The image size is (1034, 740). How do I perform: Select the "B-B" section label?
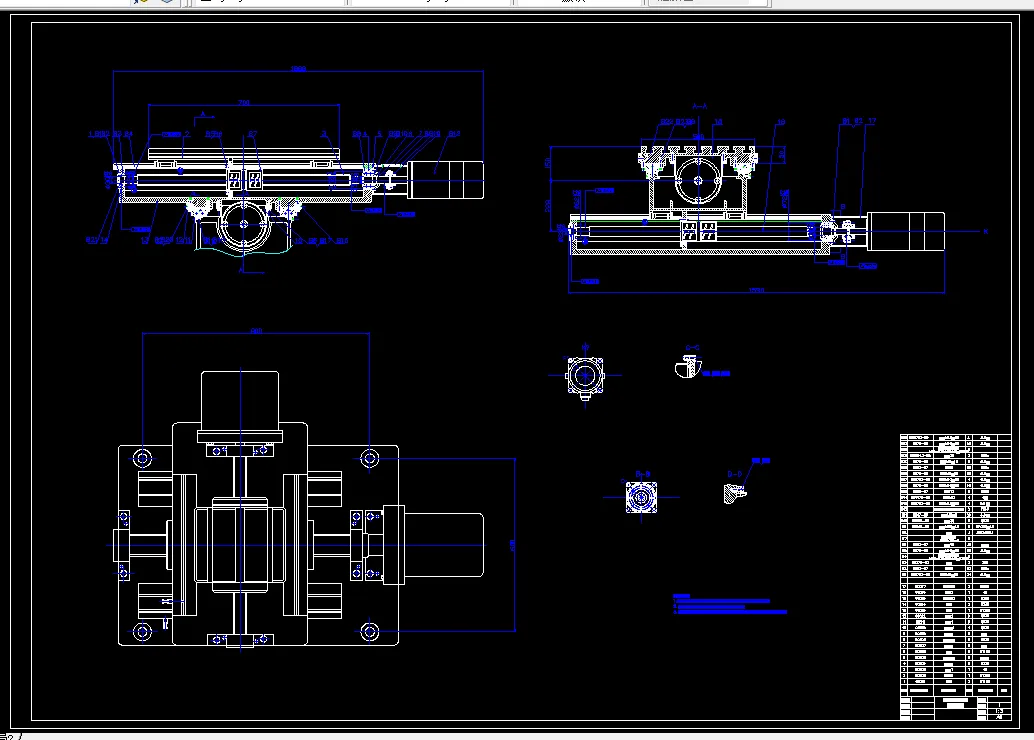click(643, 474)
